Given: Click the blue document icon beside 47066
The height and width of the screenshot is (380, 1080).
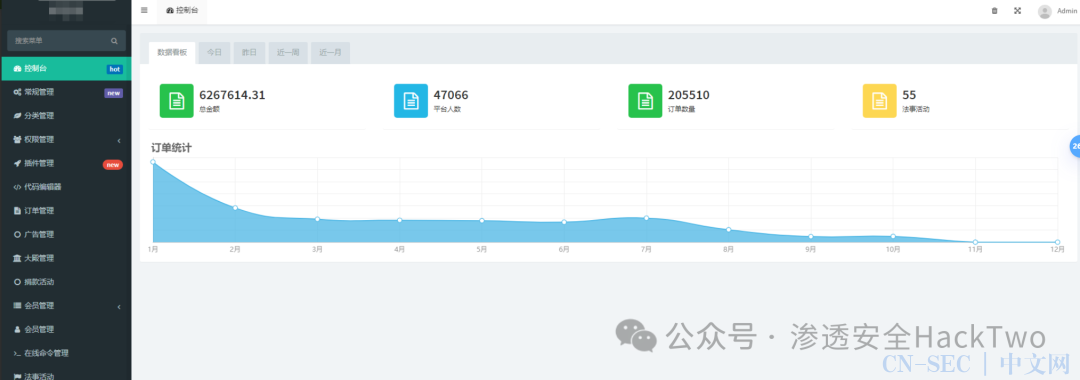Looking at the screenshot, I should pyautogui.click(x=411, y=101).
